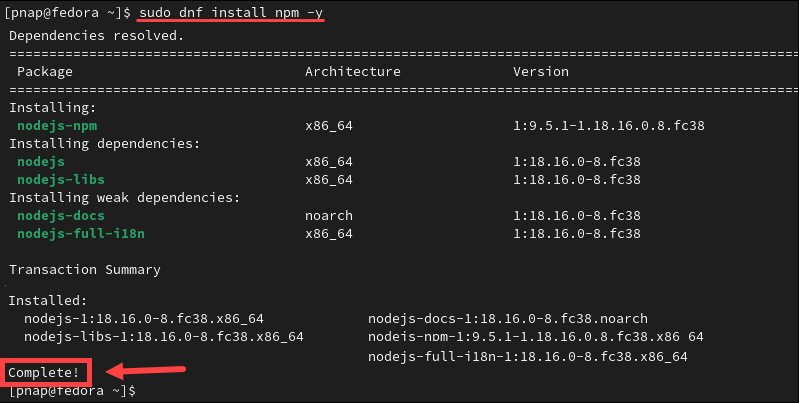Click installed nodejs-libs-1:18.16.0-8.fc38.x86_64 entry
Screen dimensions: 799x403
164,337
